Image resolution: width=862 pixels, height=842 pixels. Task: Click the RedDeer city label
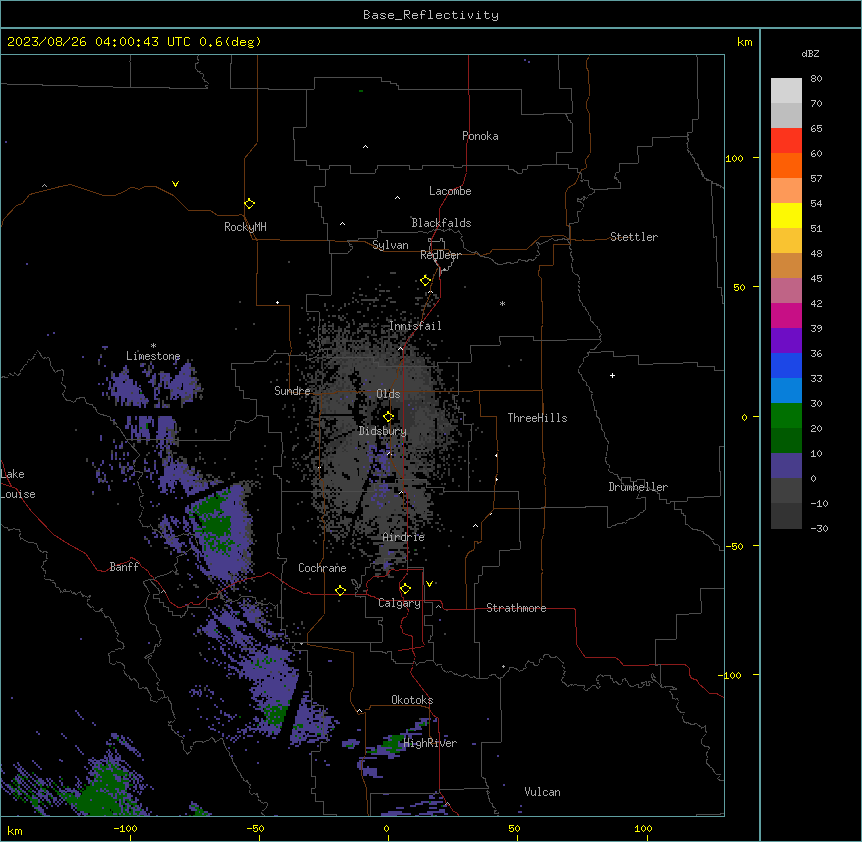(440, 255)
